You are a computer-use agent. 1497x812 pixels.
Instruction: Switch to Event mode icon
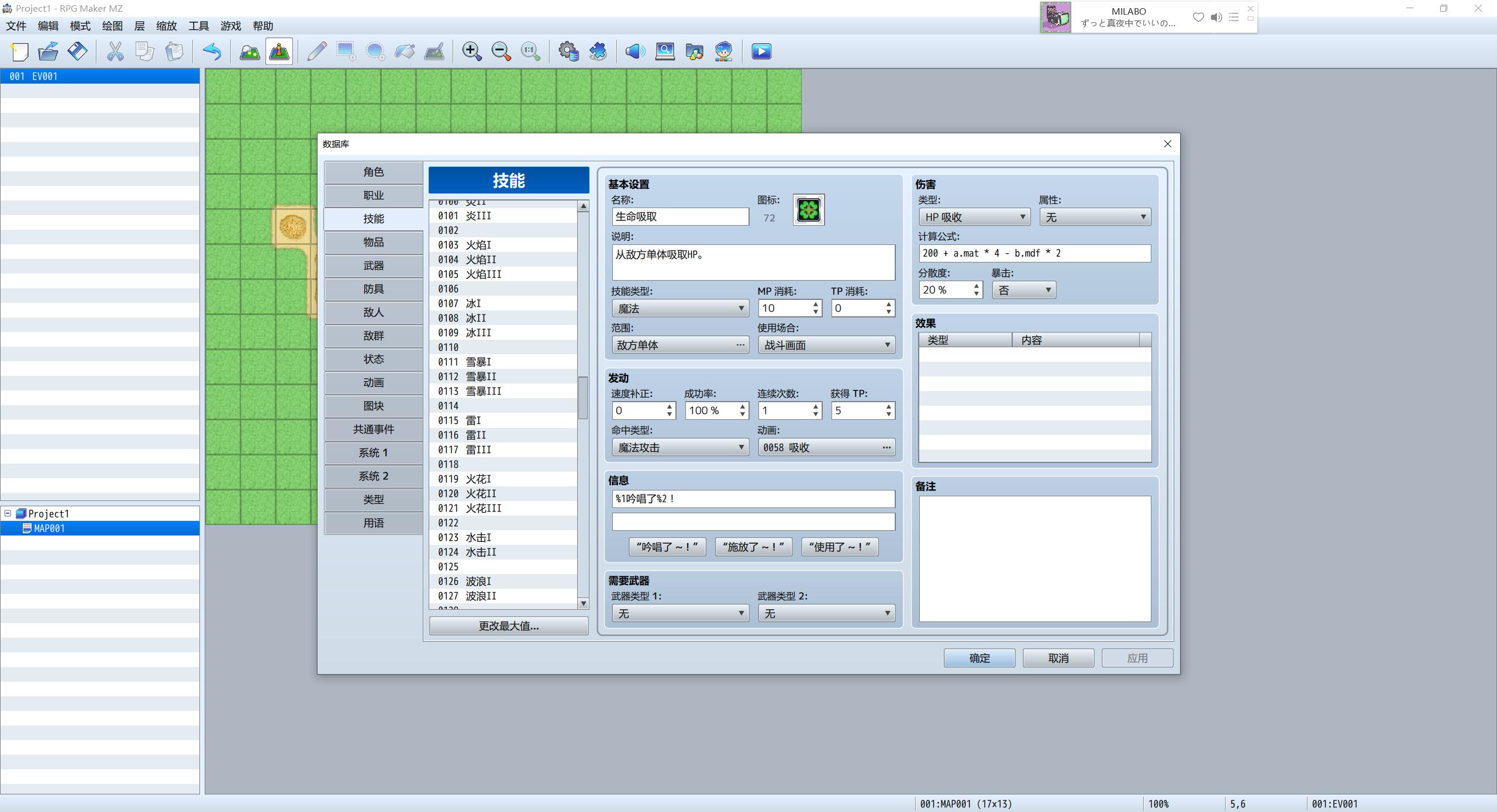click(x=279, y=51)
